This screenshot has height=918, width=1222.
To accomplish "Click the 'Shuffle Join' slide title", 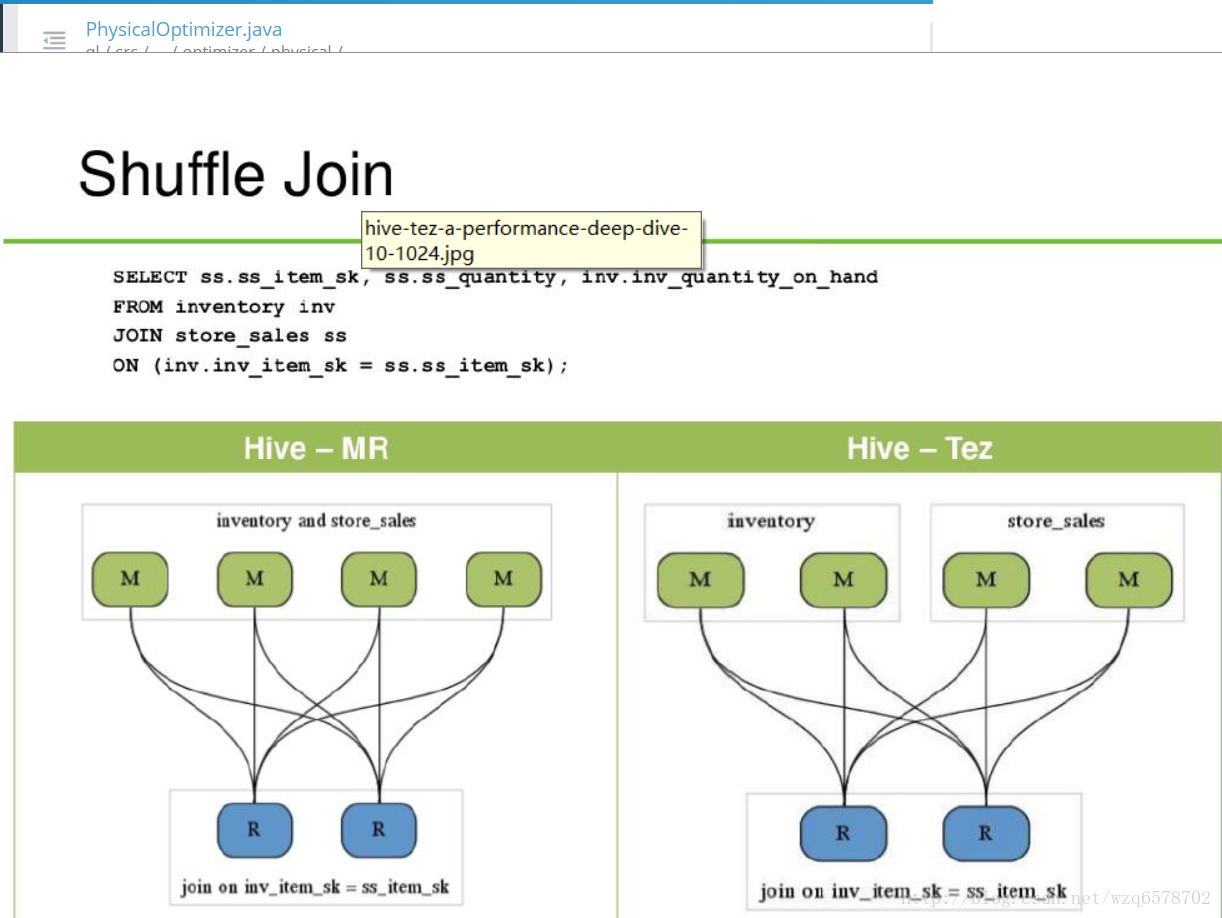I will [236, 174].
